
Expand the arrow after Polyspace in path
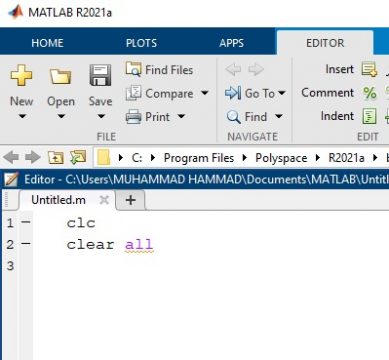(x=317, y=157)
